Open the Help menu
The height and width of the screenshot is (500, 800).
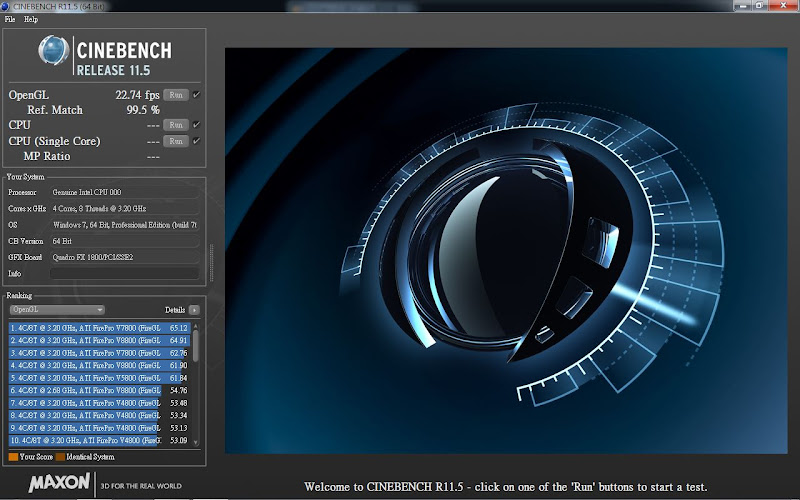point(31,19)
